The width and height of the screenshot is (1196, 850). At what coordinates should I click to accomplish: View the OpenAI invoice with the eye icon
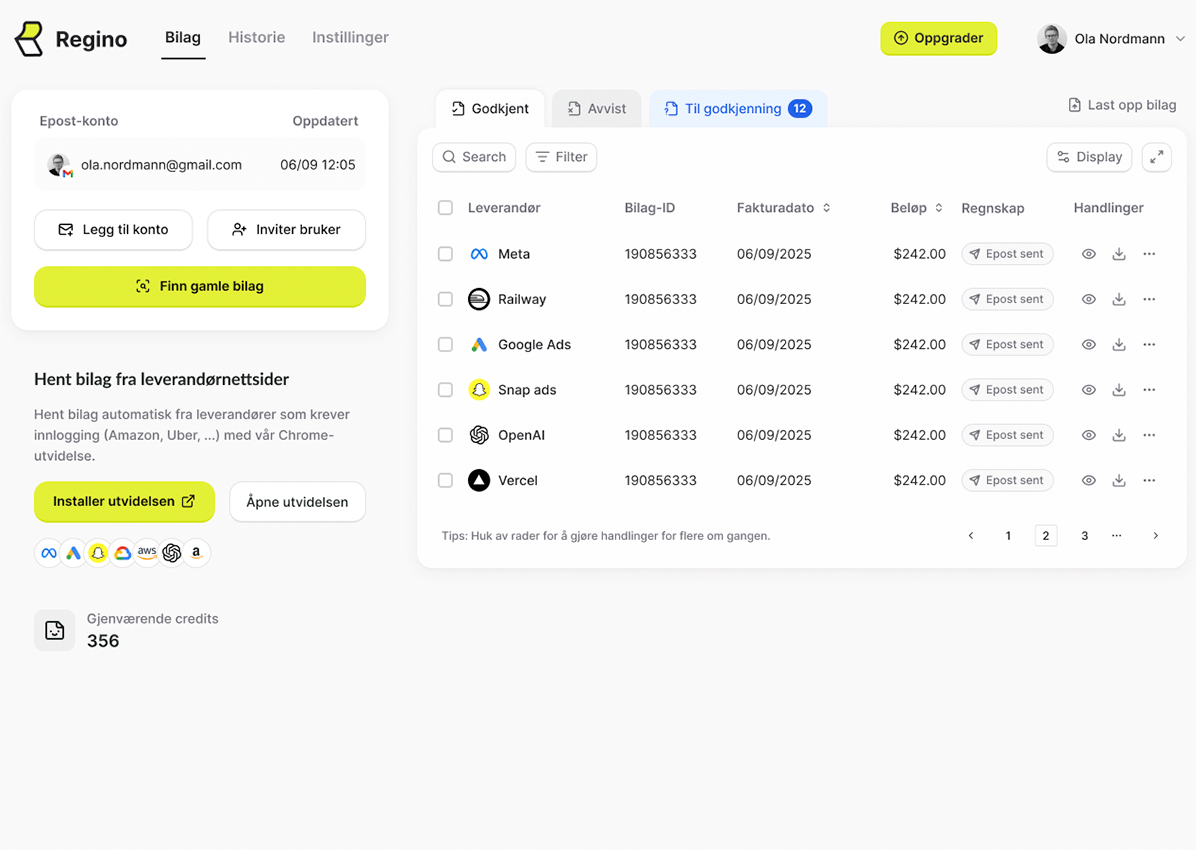(1088, 435)
